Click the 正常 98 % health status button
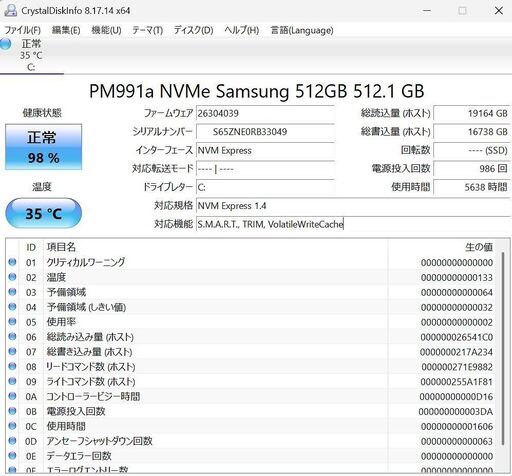This screenshot has width=512, height=476. (x=43, y=147)
